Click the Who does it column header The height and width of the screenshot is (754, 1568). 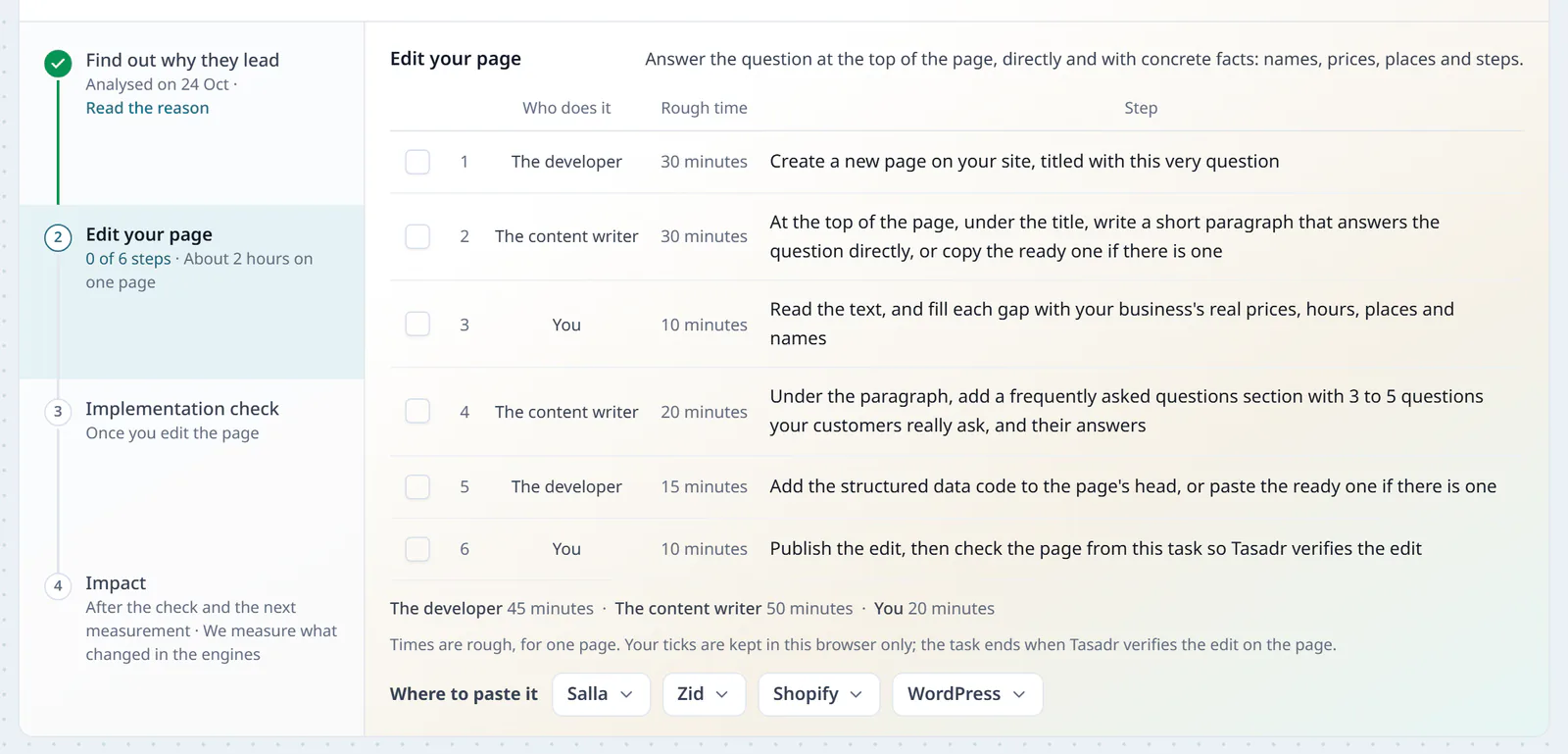[x=566, y=108]
